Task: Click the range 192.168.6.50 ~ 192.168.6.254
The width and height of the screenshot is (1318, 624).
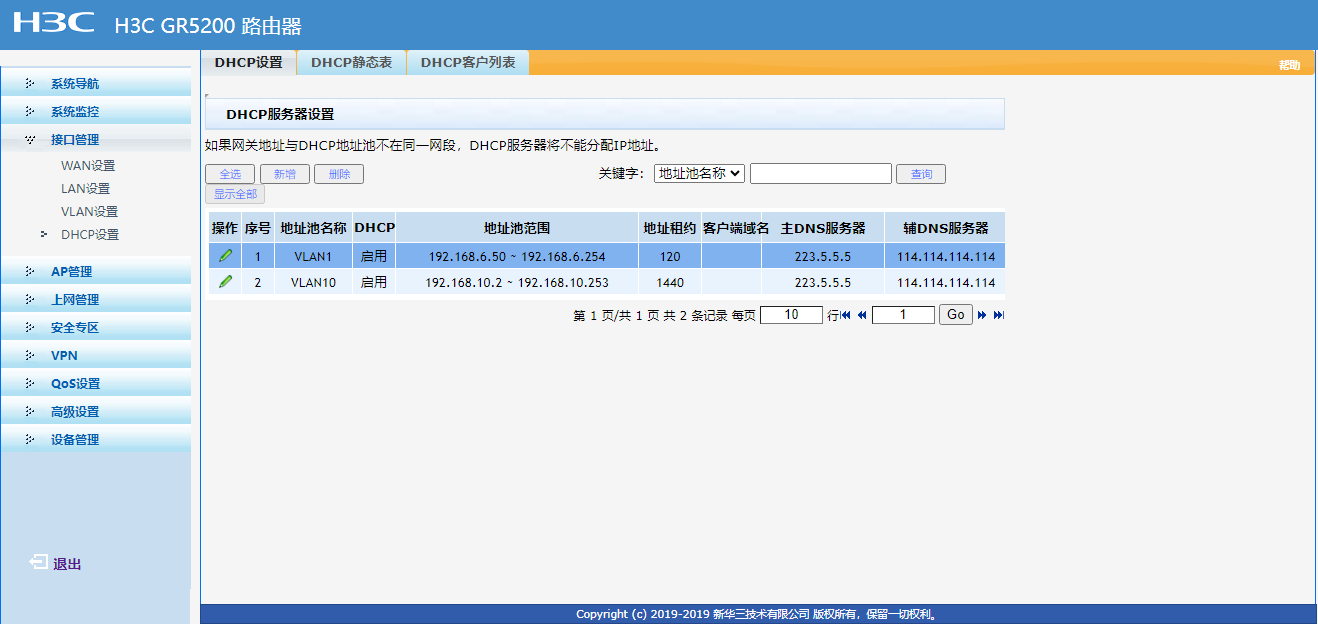Action: [517, 257]
